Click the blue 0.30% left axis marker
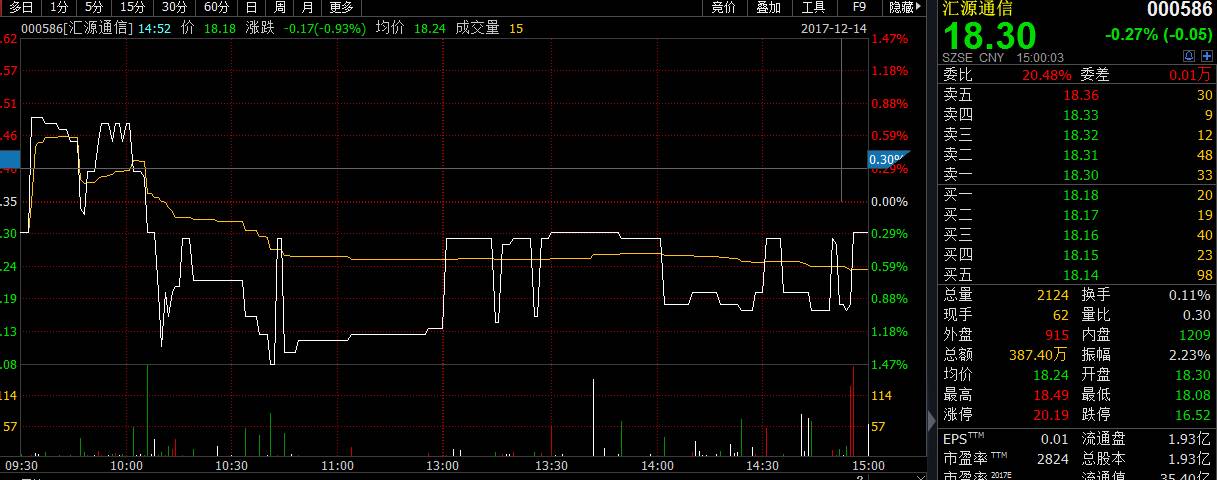 (x=9, y=159)
